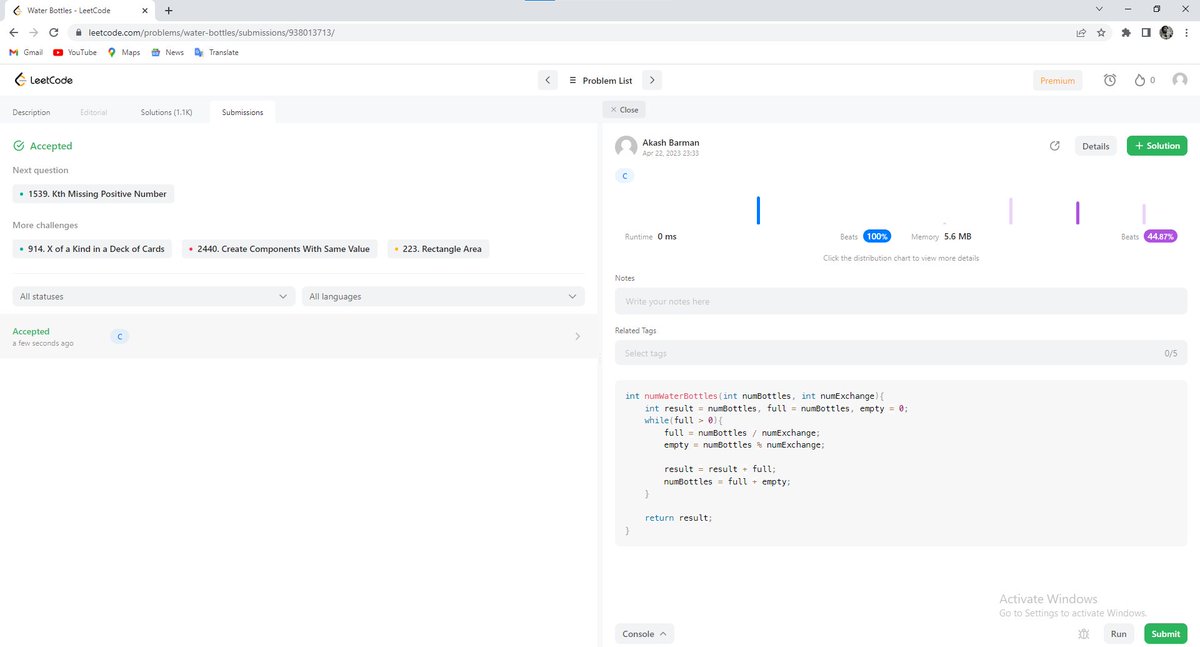This screenshot has height=647, width=1200.
Task: Expand the All languages dropdown
Action: pos(443,296)
